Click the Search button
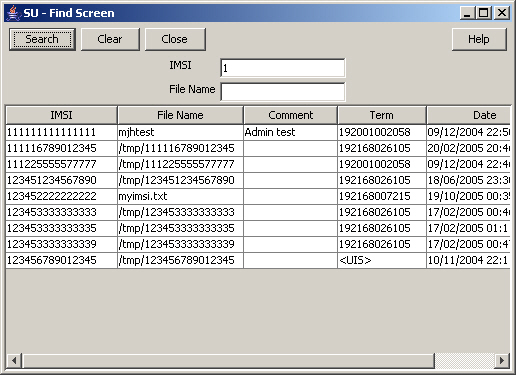The width and height of the screenshot is (516, 375). pos(42,39)
